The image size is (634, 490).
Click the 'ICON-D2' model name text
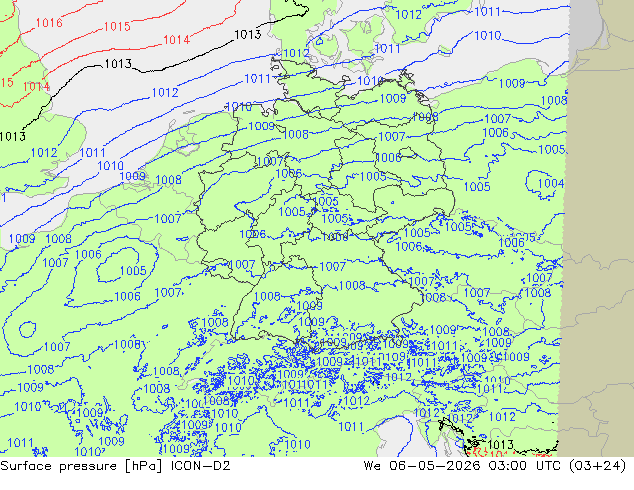click(x=201, y=466)
